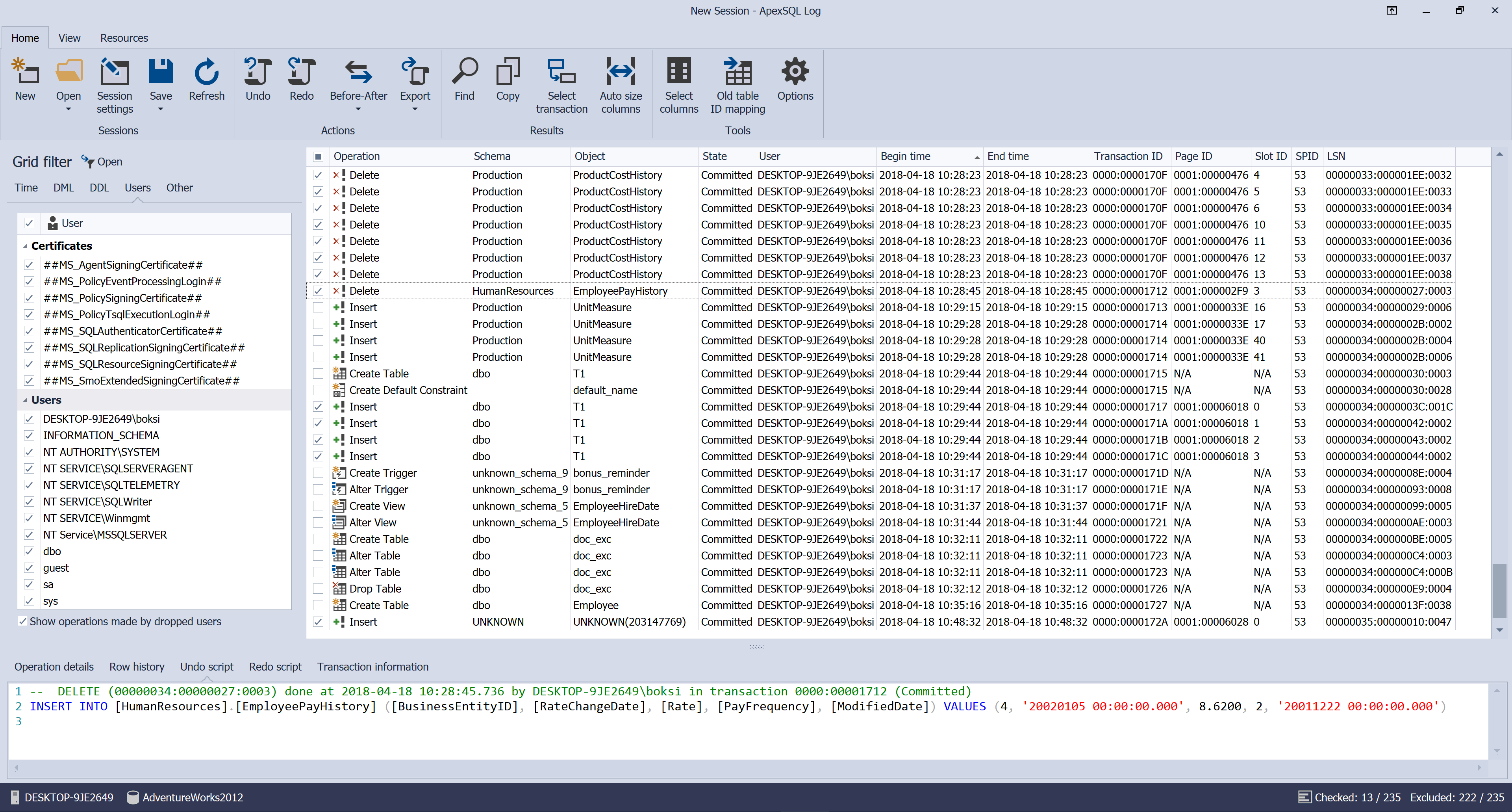
Task: Uncheck ##MS_AgentSigningCertificate## filter
Action: click(29, 265)
